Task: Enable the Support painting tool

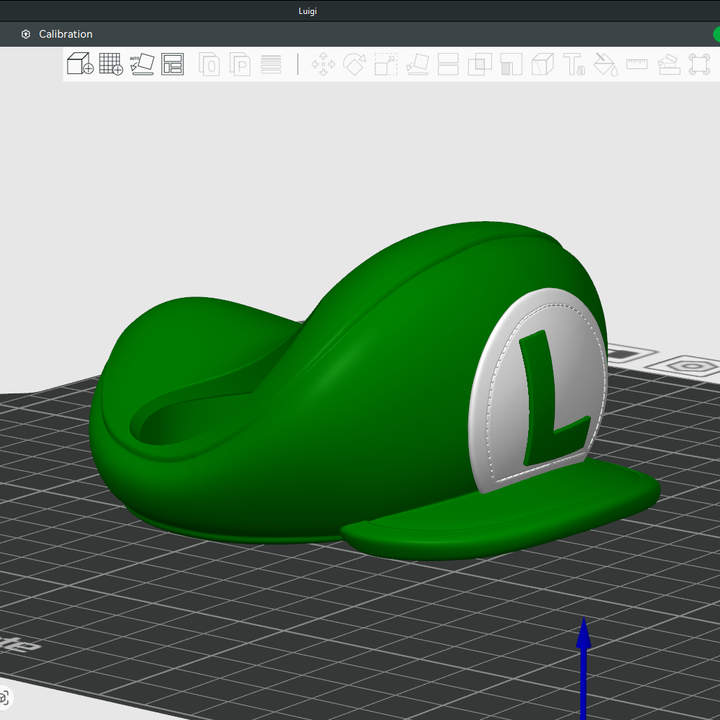Action: 511,65
